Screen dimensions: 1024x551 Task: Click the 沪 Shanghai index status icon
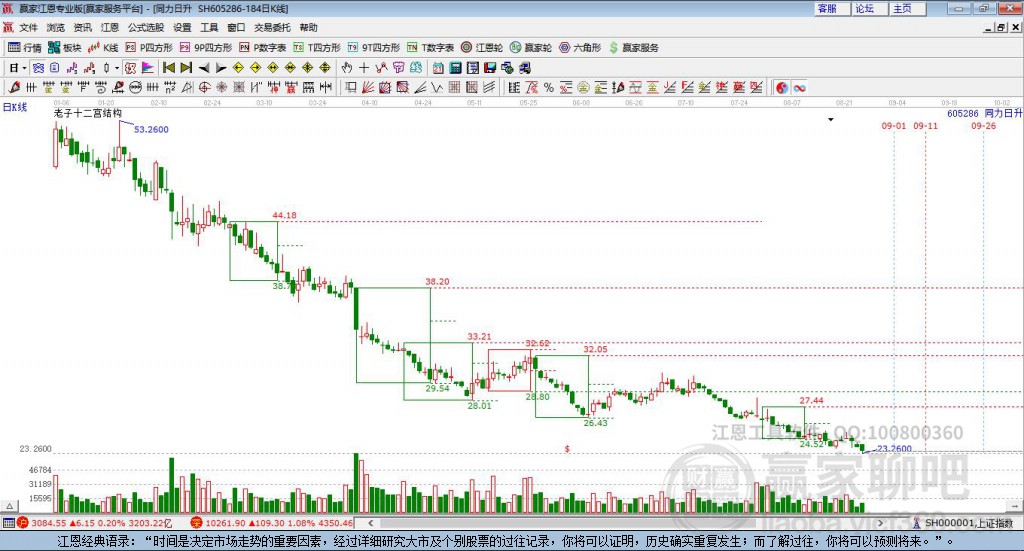point(23,523)
